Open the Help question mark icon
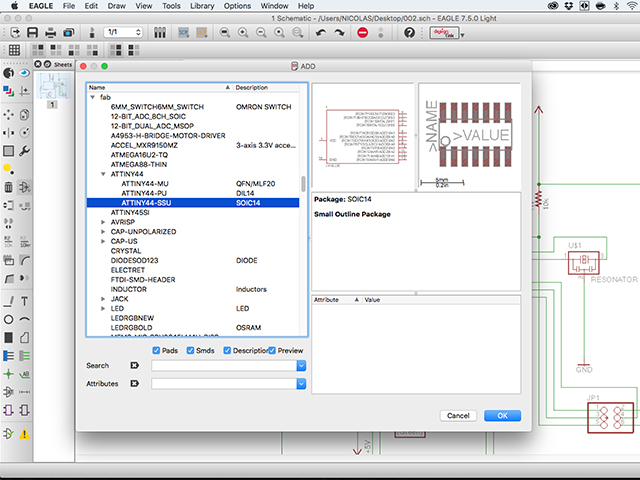Image resolution: width=640 pixels, height=480 pixels. point(409,33)
